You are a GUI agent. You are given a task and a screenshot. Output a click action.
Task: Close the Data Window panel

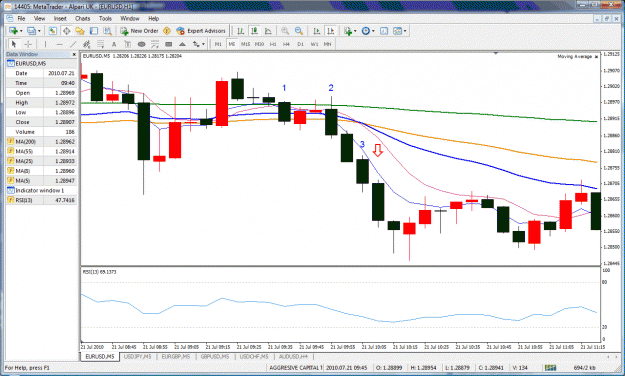pos(74,54)
